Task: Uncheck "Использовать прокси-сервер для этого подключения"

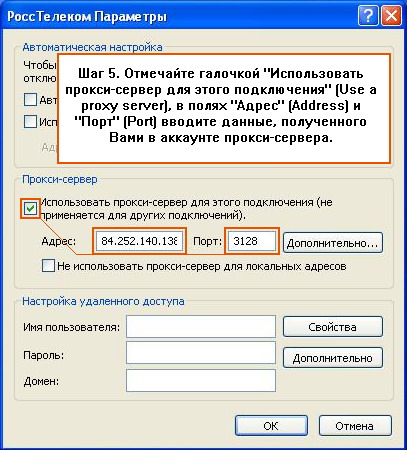Action: coord(31,209)
